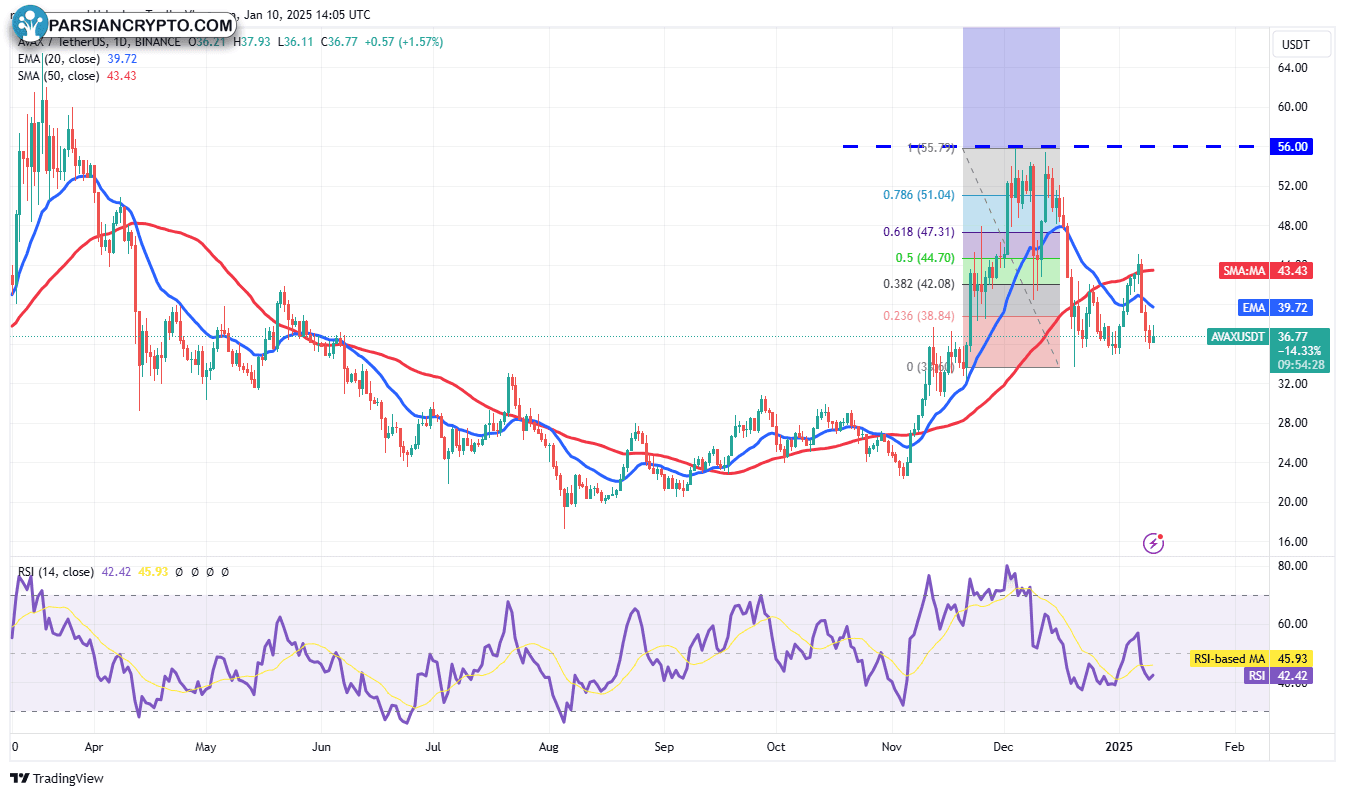Viewport: 1345px width, 796px height.
Task: Click the Apr date on time axis
Action: (93, 747)
